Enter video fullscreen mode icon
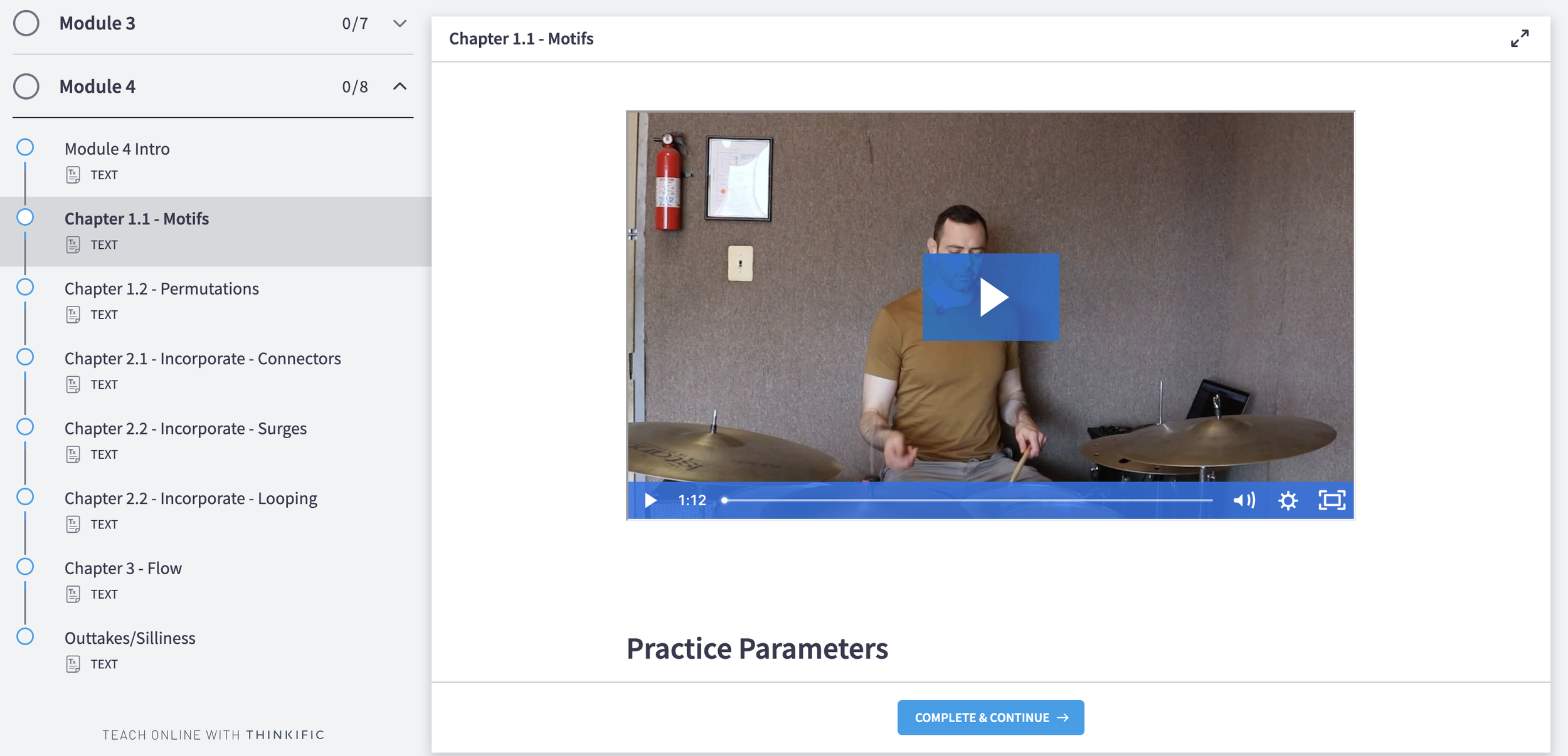The width and height of the screenshot is (1568, 756). pyautogui.click(x=1332, y=500)
